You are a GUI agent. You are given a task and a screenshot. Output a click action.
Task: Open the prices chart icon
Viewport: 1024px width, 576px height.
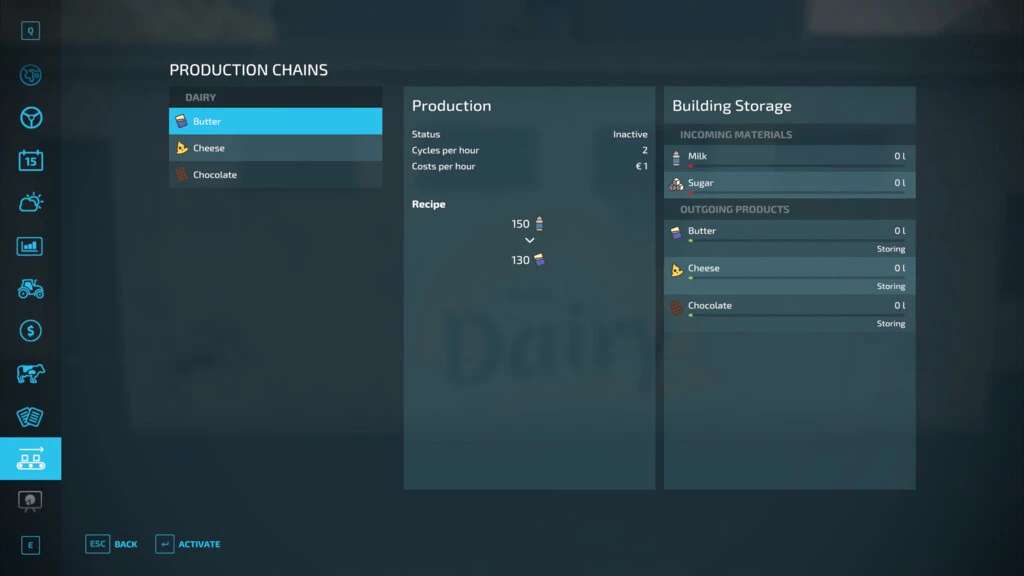tap(30, 246)
